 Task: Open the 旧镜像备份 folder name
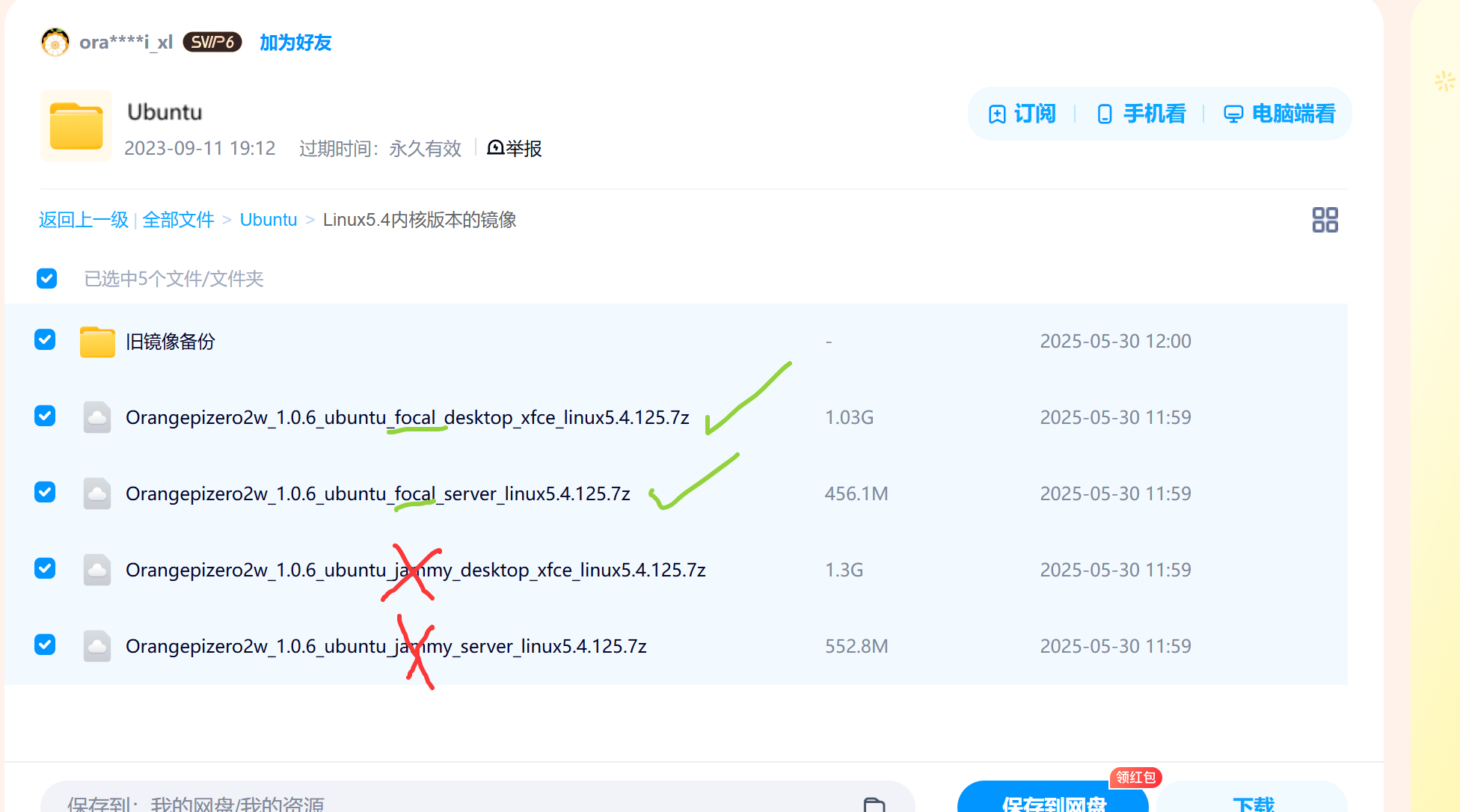coord(171,342)
